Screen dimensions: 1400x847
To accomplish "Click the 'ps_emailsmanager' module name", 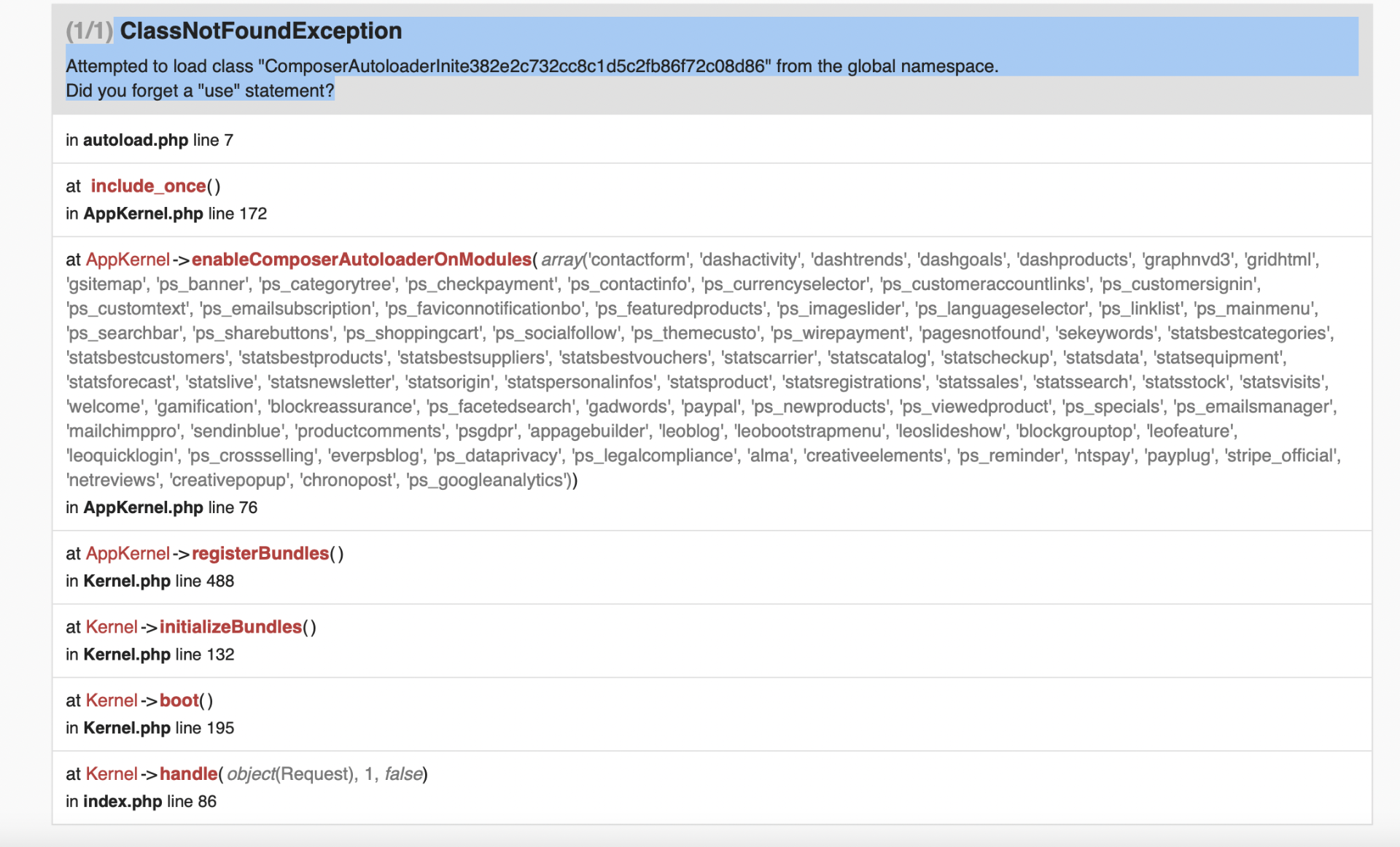I will tap(1253, 407).
